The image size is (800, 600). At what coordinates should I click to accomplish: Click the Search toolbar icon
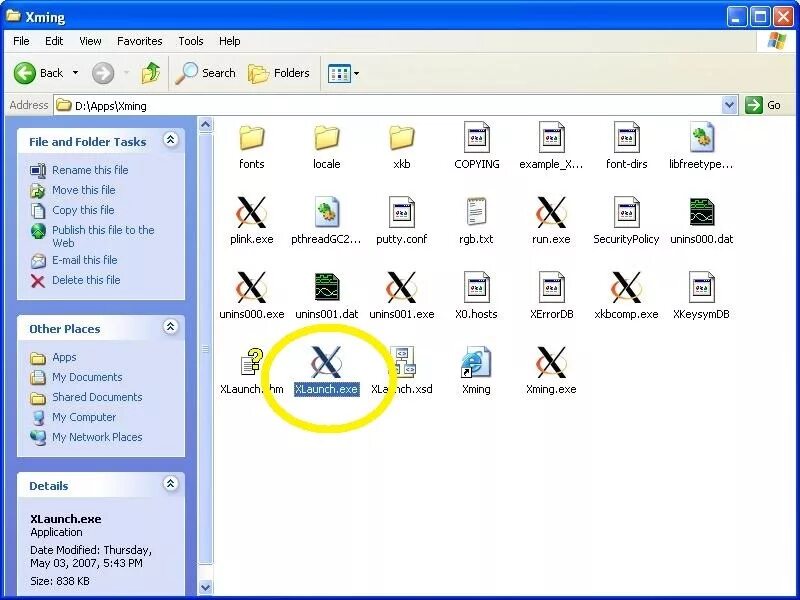tap(205, 73)
